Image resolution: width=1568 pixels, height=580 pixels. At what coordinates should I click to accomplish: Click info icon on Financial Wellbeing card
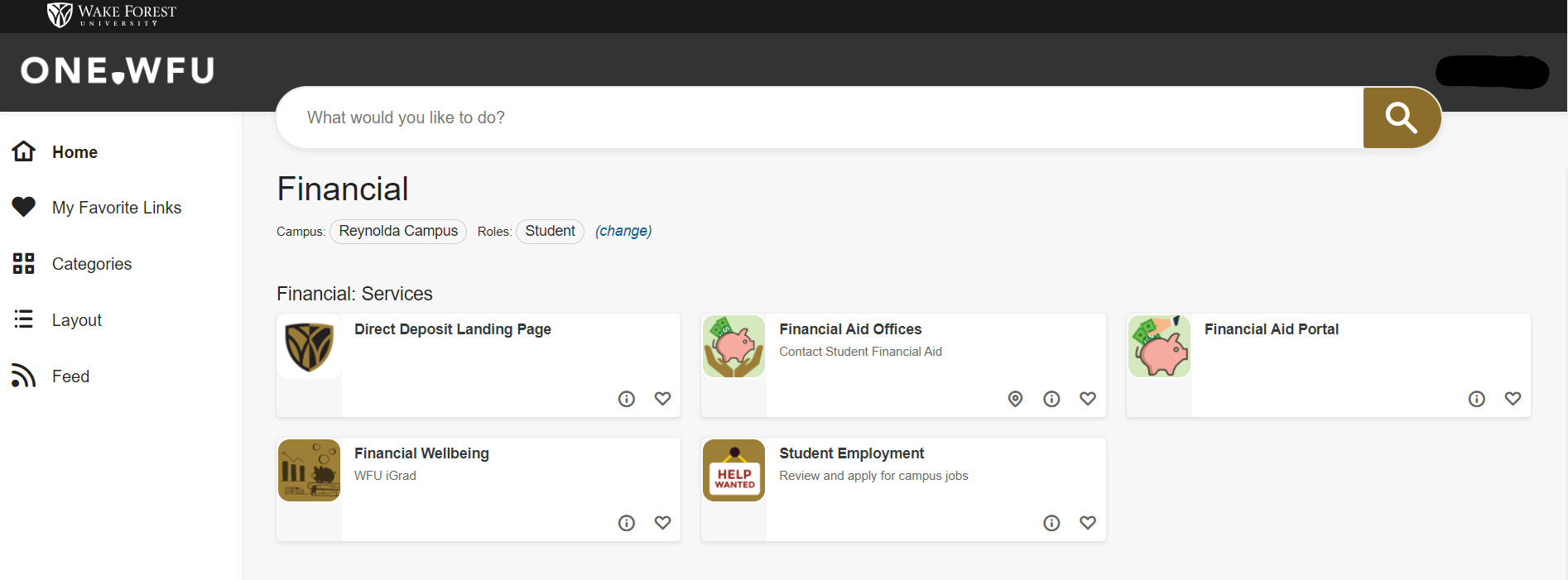627,523
